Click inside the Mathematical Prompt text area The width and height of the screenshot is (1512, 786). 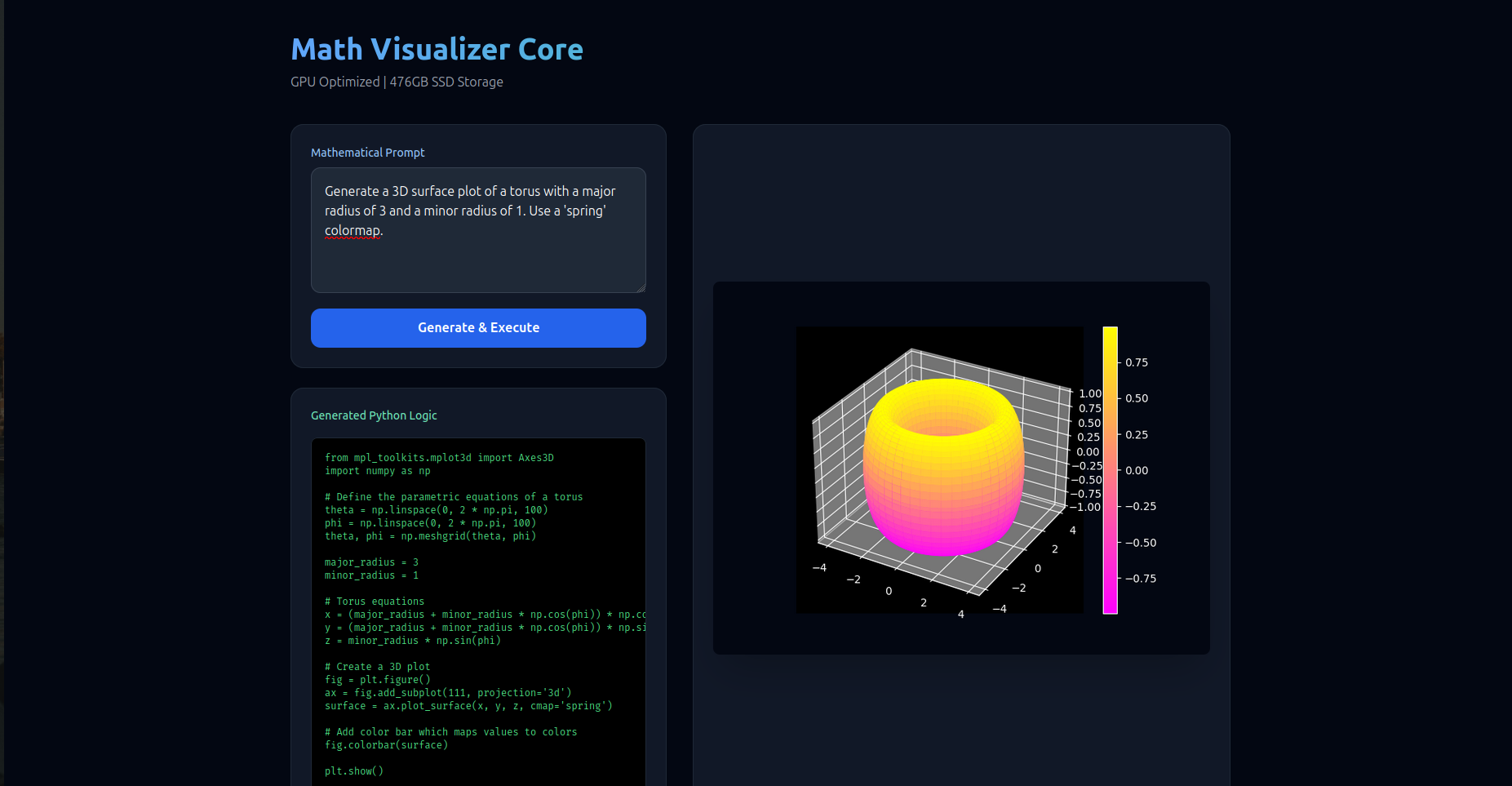pyautogui.click(x=477, y=231)
